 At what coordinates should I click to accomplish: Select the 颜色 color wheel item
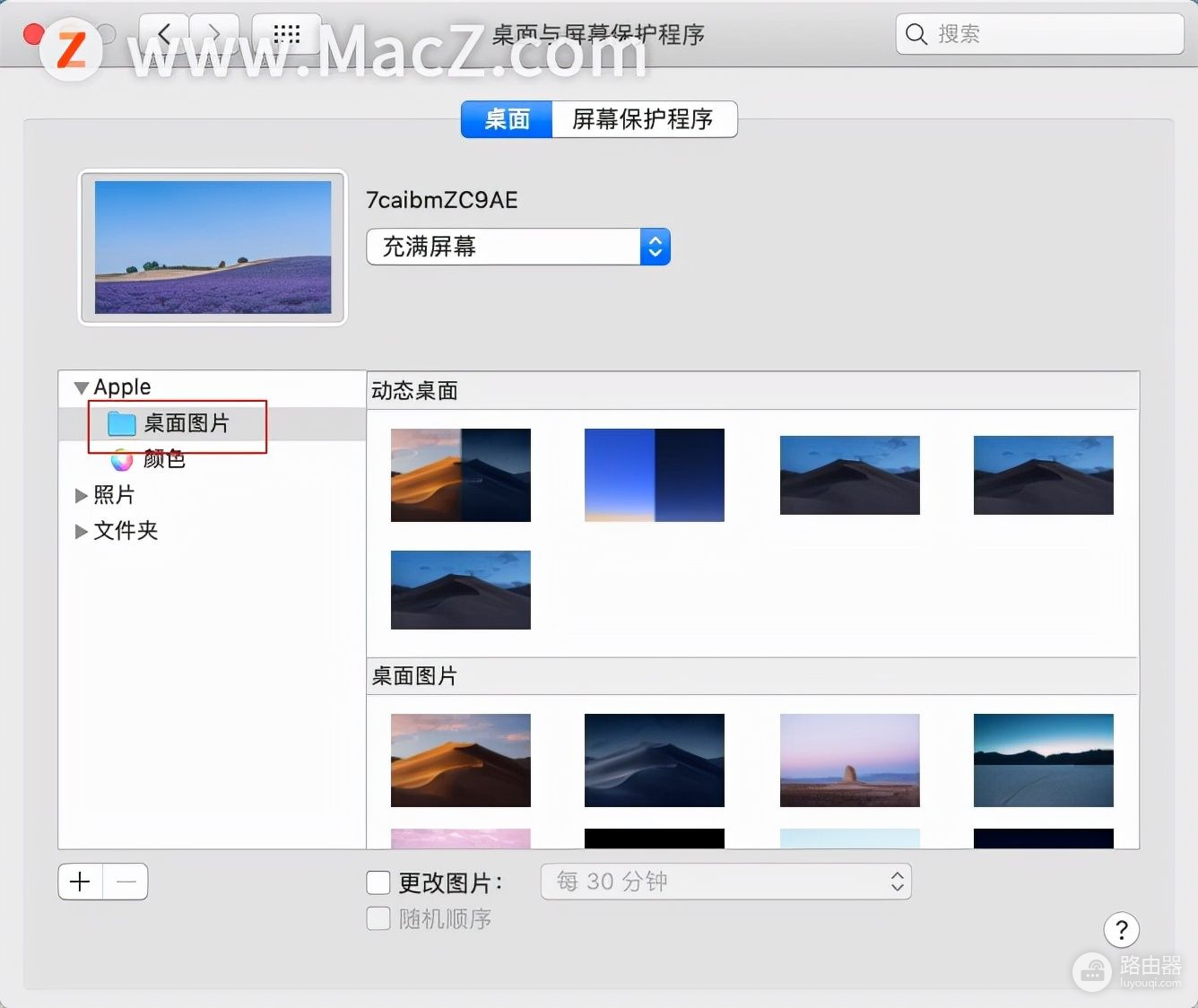click(x=122, y=459)
